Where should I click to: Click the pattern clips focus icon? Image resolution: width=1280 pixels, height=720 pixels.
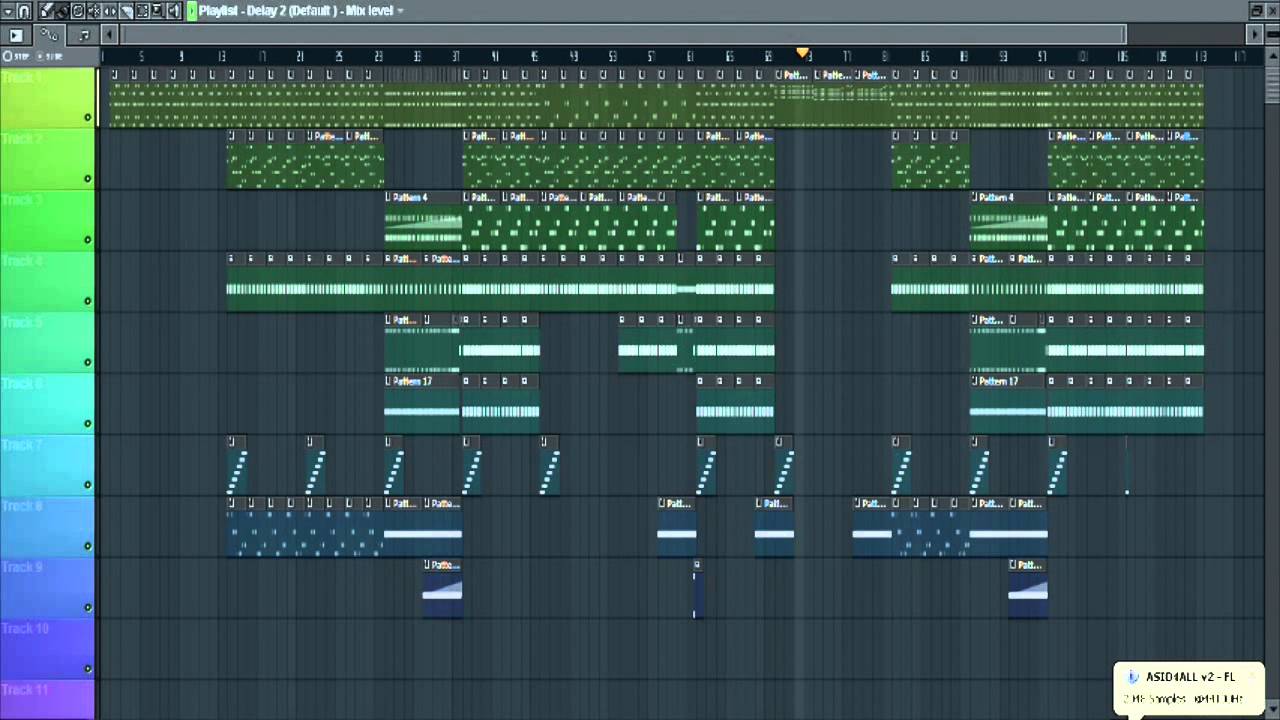tap(16, 35)
